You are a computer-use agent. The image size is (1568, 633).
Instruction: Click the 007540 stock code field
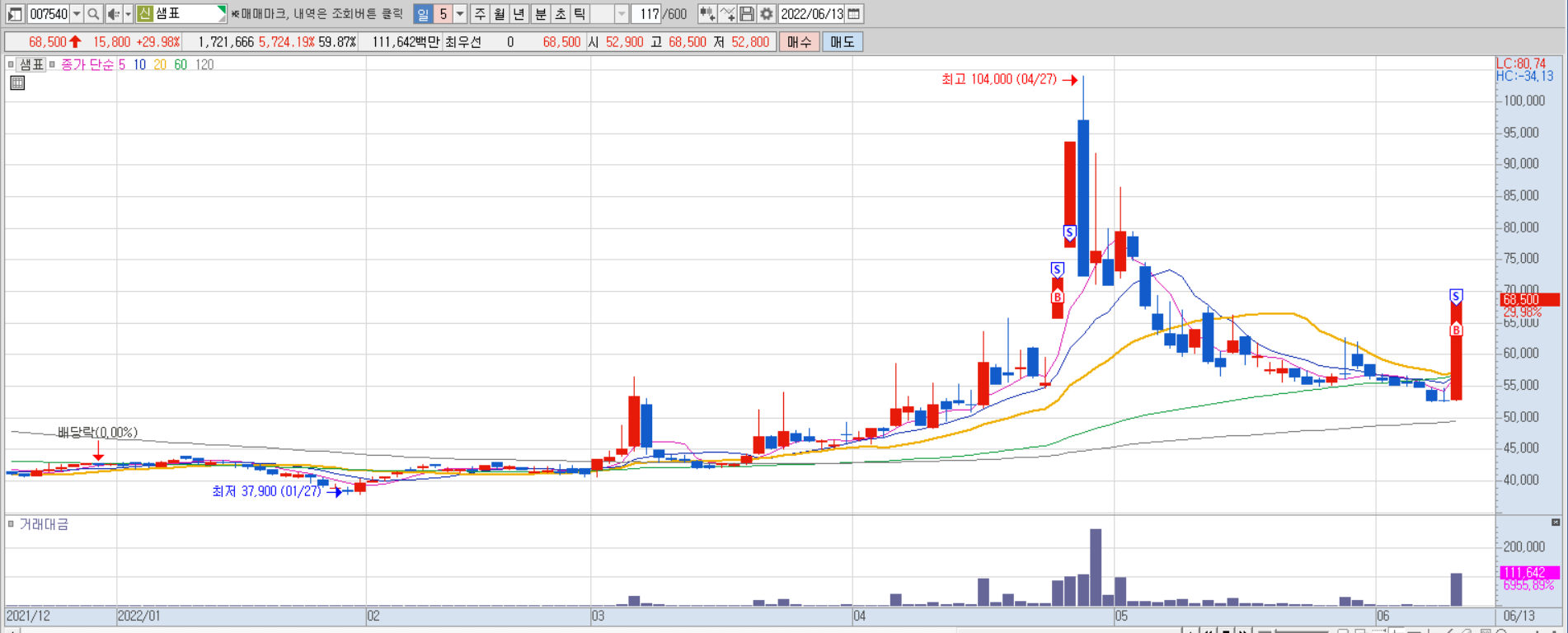pos(49,14)
